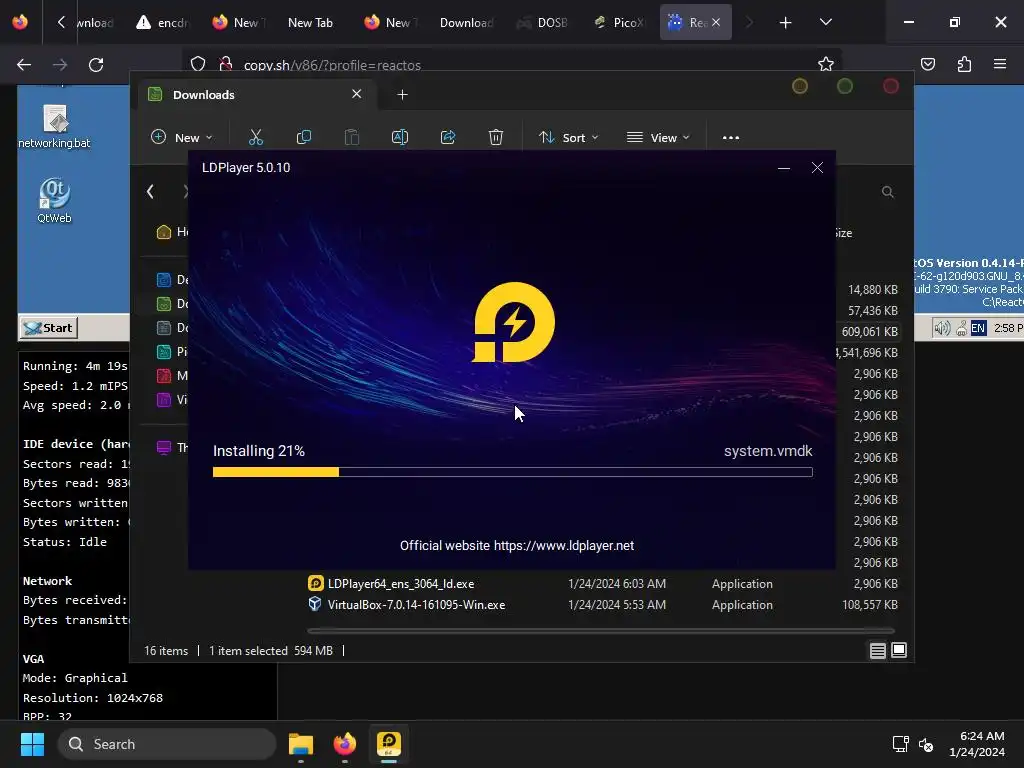Open the New dropdown in File Explorer
Image resolution: width=1024 pixels, height=768 pixels.
pyautogui.click(x=182, y=137)
